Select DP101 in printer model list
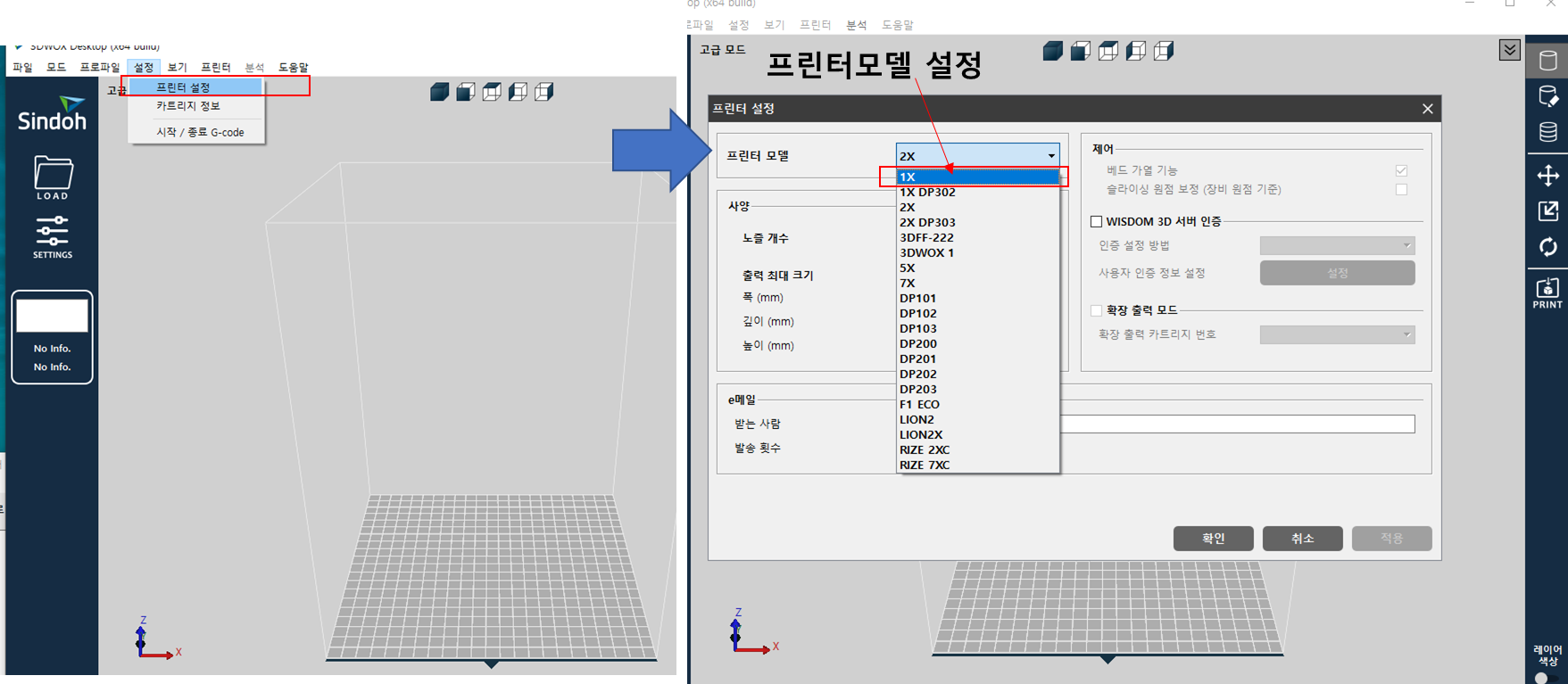This screenshot has width=1568, height=684. pyautogui.click(x=977, y=298)
